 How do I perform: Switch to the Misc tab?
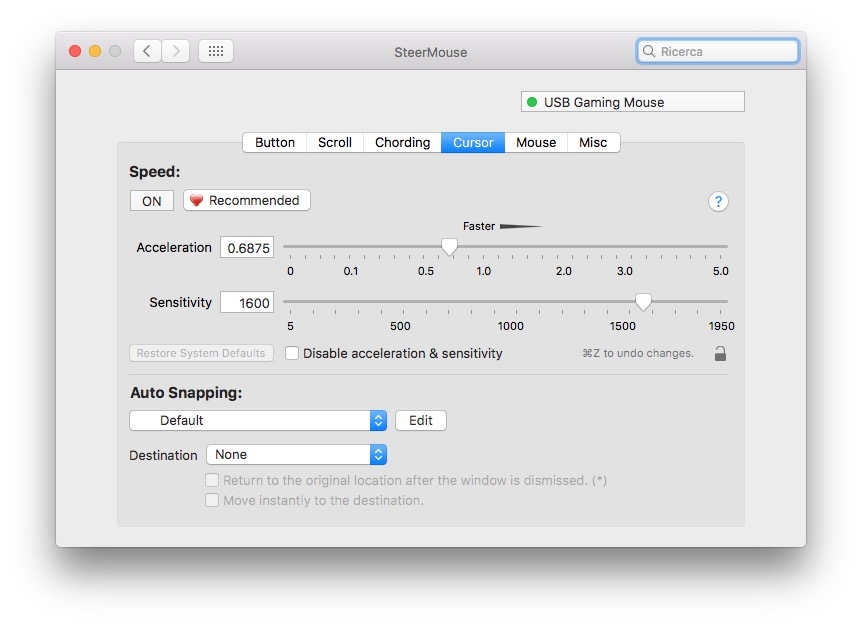[x=593, y=142]
